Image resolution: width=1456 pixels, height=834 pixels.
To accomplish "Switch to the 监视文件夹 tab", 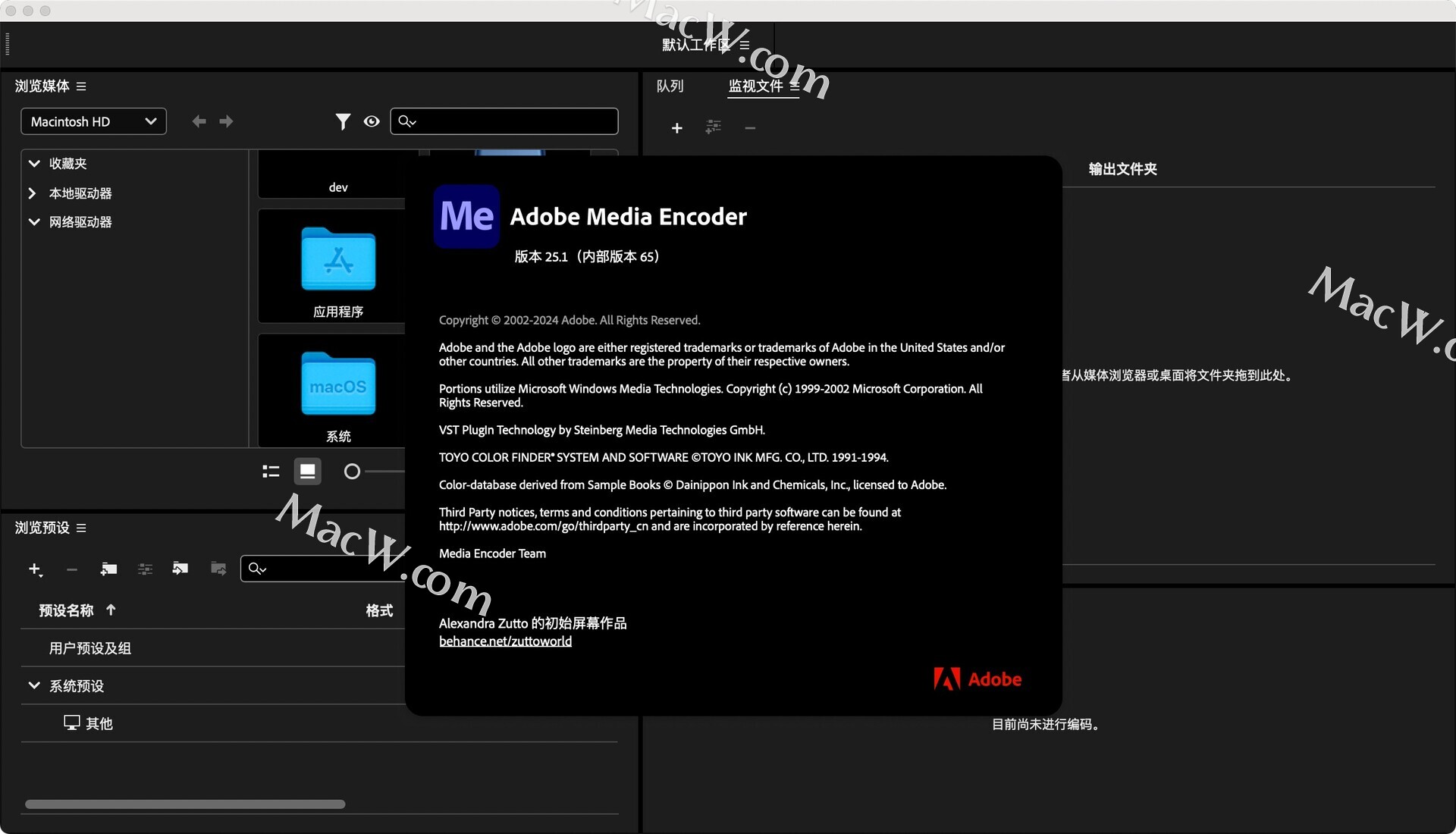I will click(755, 86).
